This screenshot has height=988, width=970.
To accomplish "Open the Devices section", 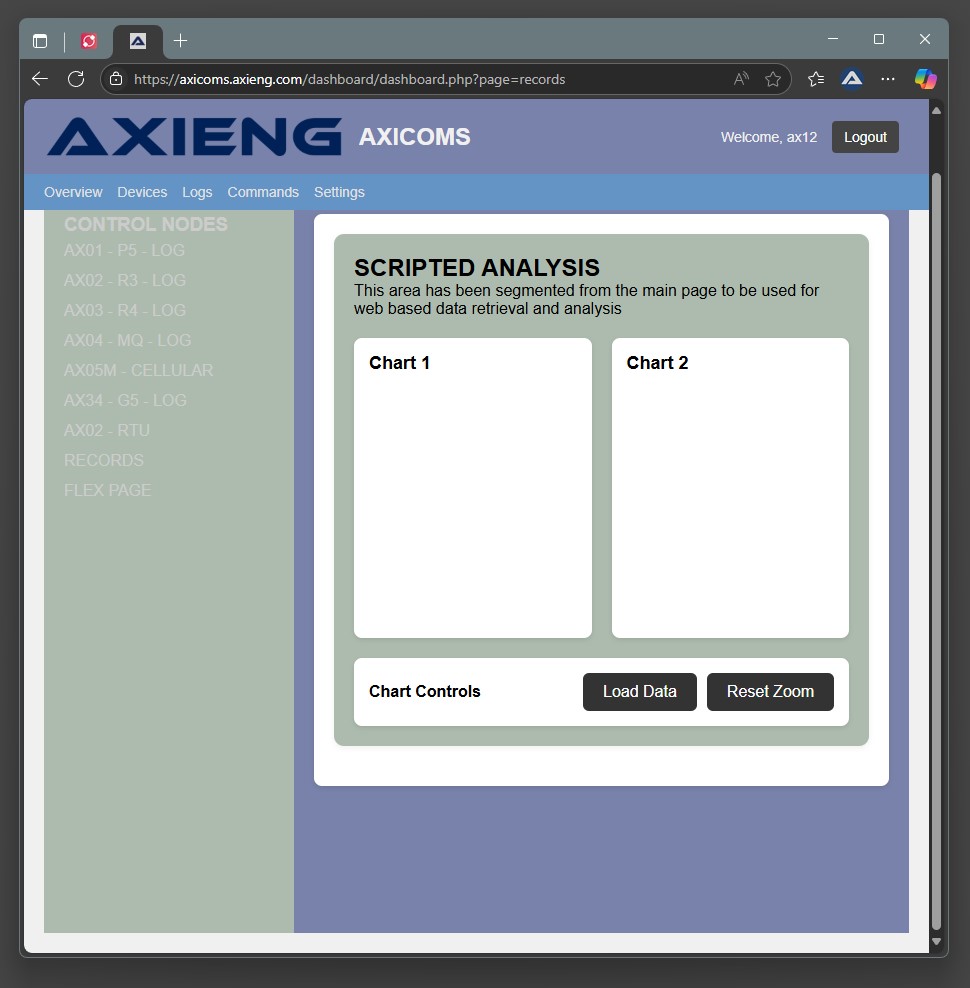I will click(142, 192).
